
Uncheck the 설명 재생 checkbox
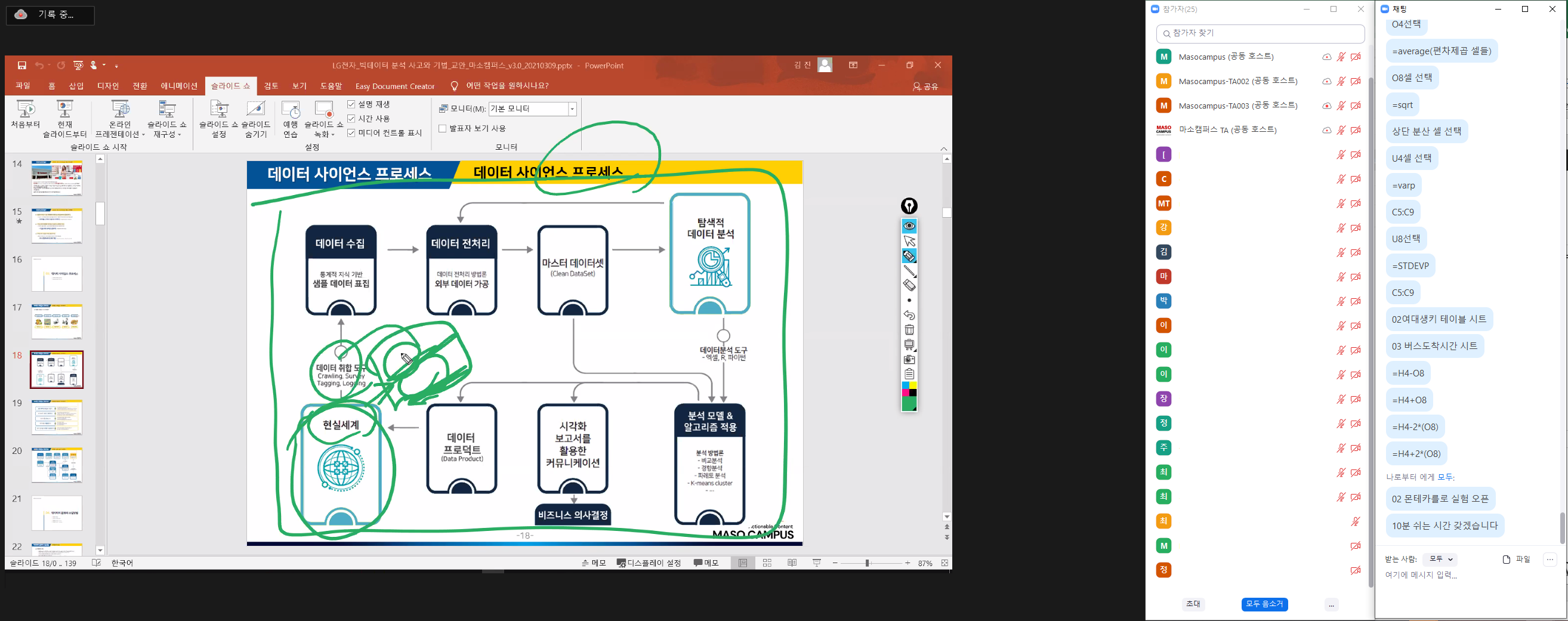click(351, 105)
